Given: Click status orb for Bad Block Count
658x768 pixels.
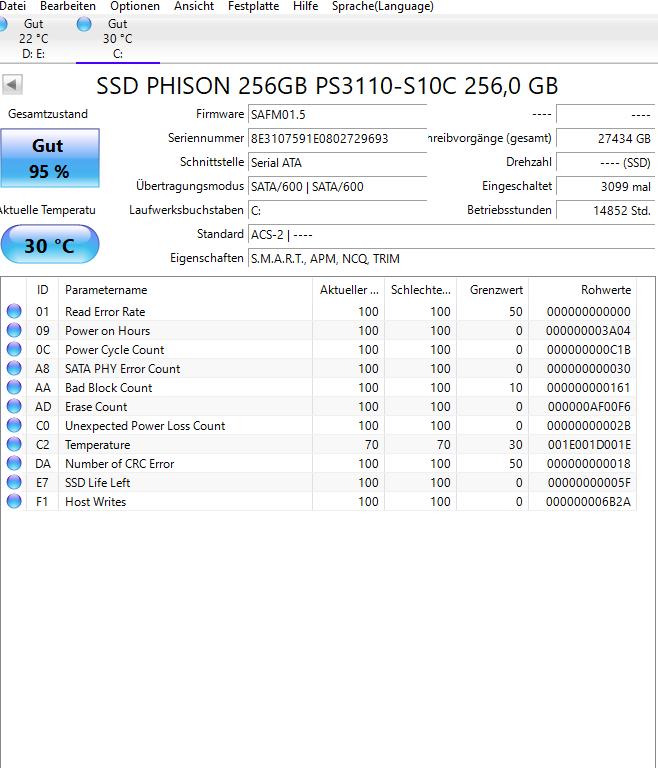Looking at the screenshot, I should [14, 387].
